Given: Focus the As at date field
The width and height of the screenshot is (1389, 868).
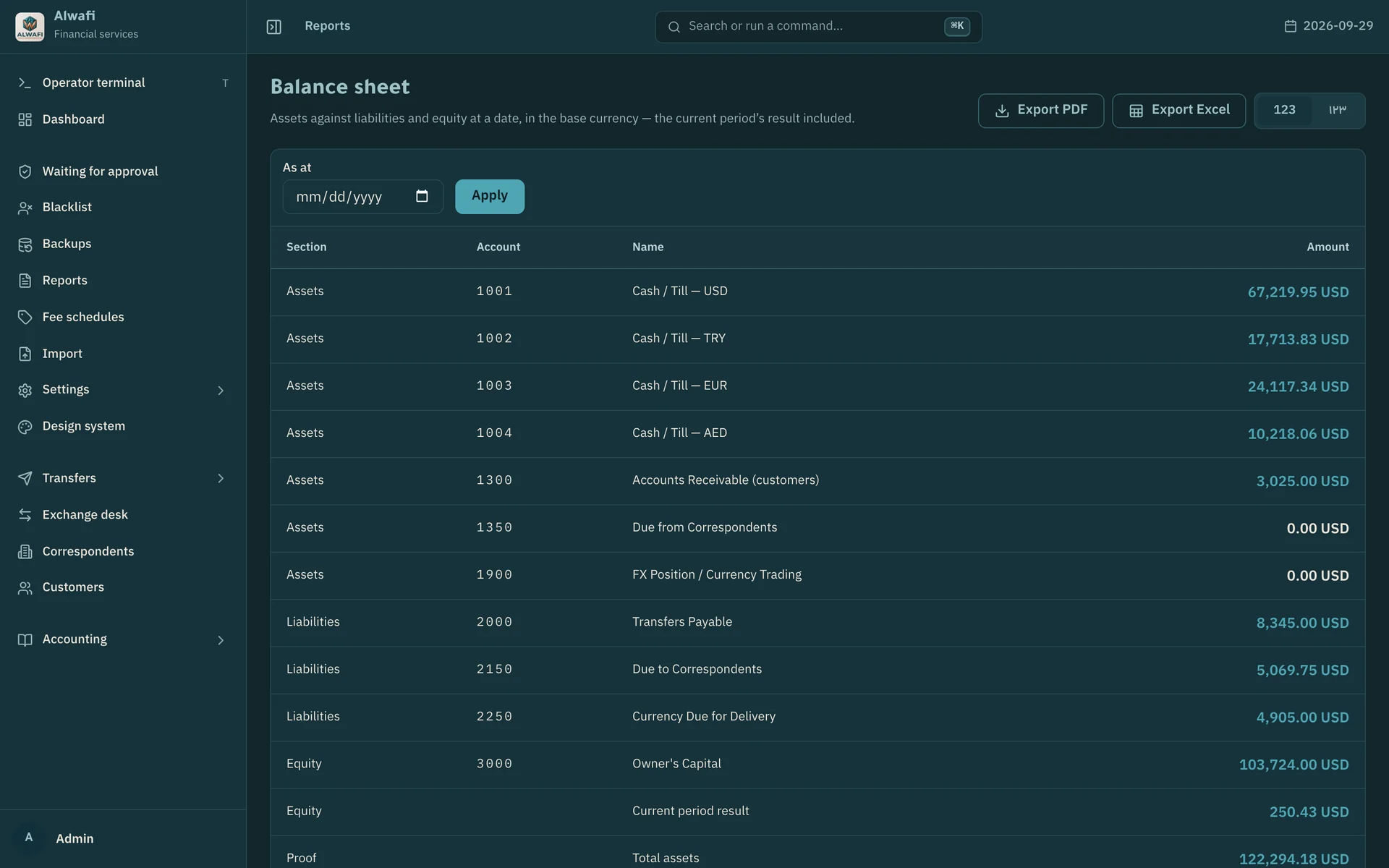Looking at the screenshot, I should coord(362,196).
